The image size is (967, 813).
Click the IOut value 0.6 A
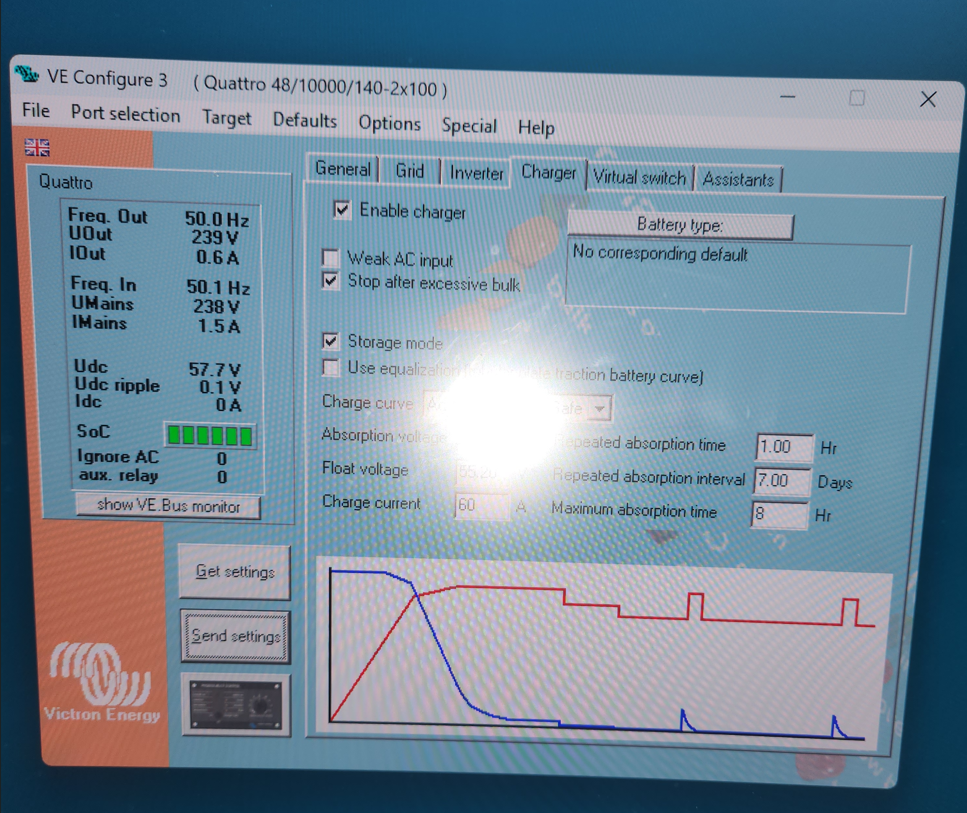[217, 257]
